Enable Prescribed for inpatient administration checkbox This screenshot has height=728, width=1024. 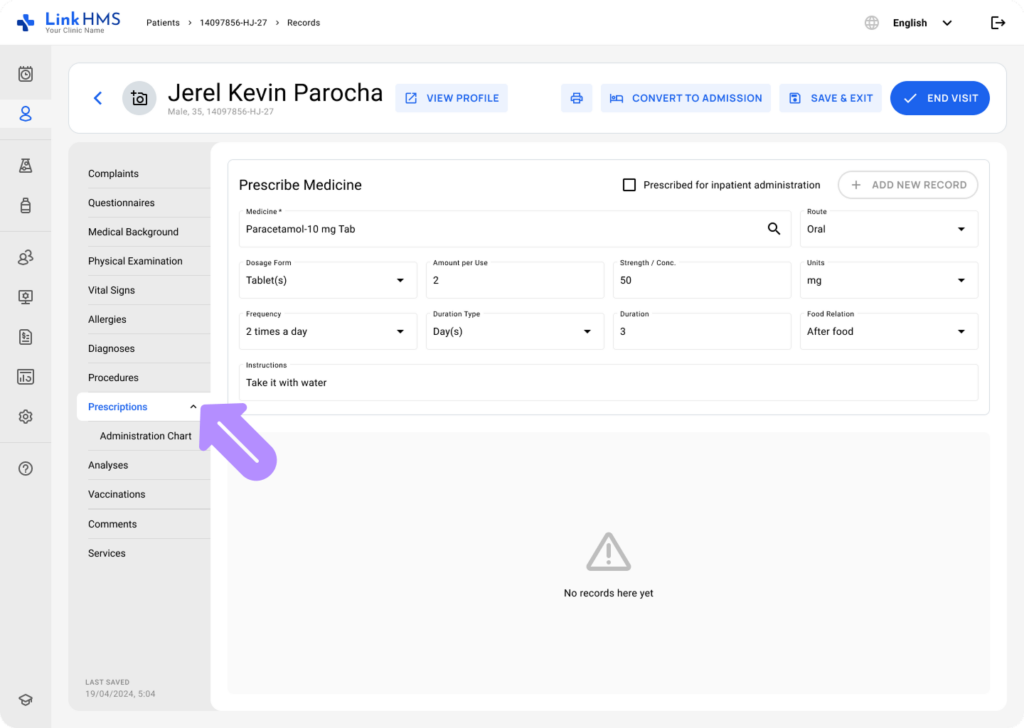(629, 185)
